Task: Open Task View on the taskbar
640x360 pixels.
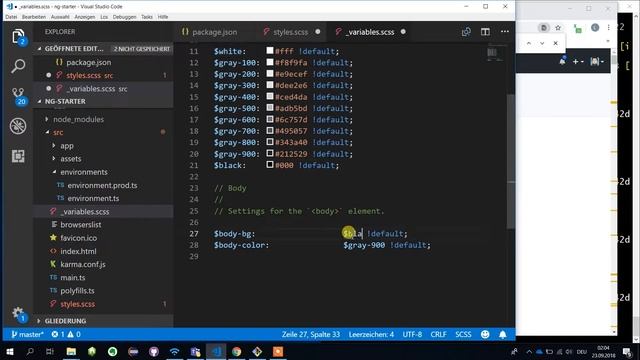Action: 50,351
